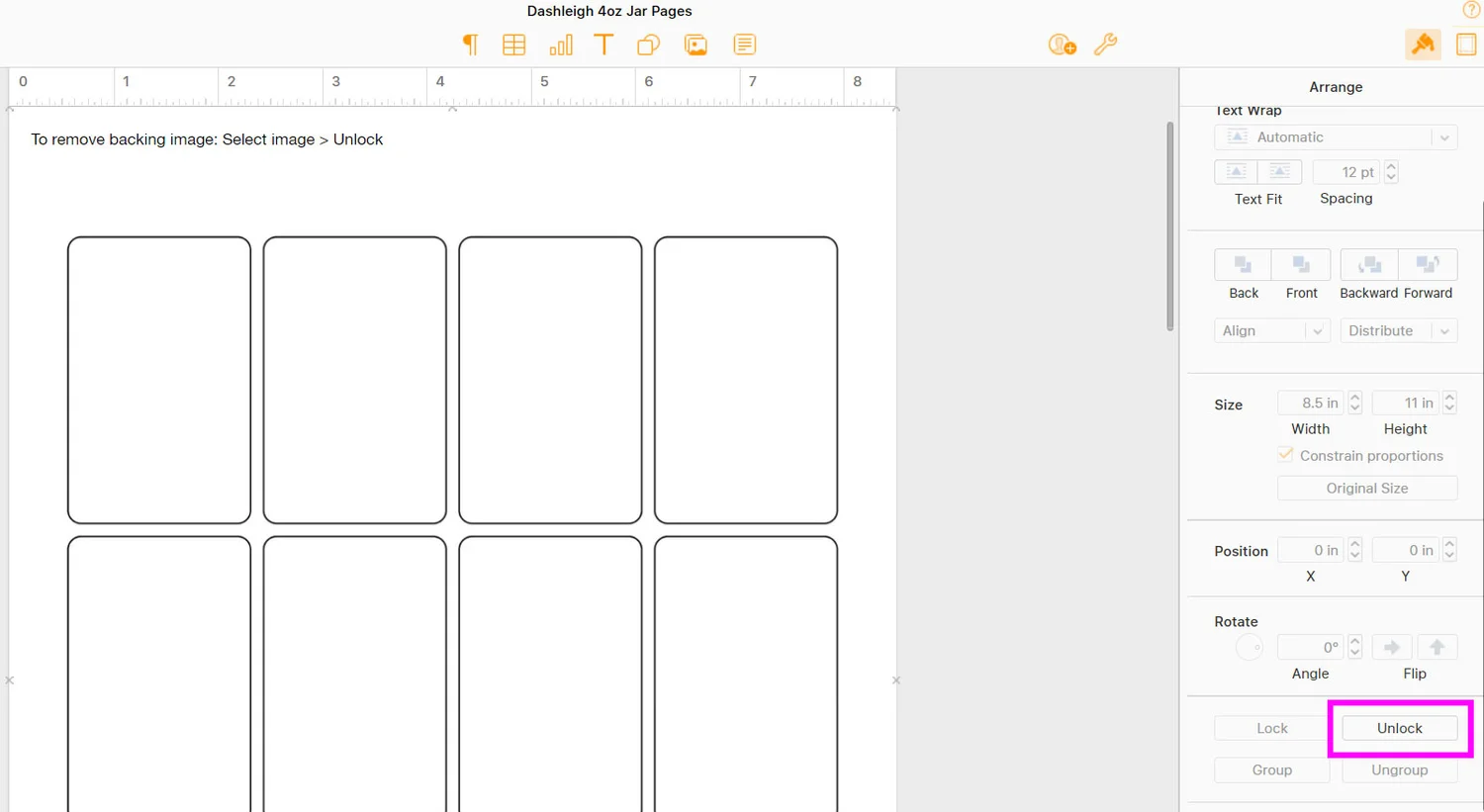Insert a table from toolbar
This screenshot has height=812, width=1484.
[514, 45]
